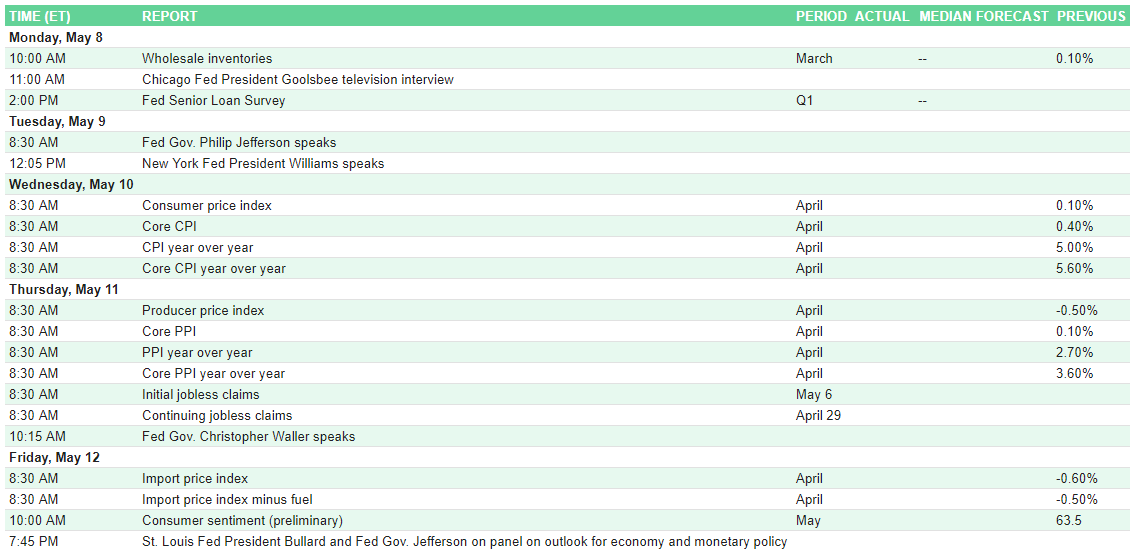This screenshot has width=1136, height=551.
Task: Select the Tuesday, May 9 date heading
Action: tap(57, 122)
